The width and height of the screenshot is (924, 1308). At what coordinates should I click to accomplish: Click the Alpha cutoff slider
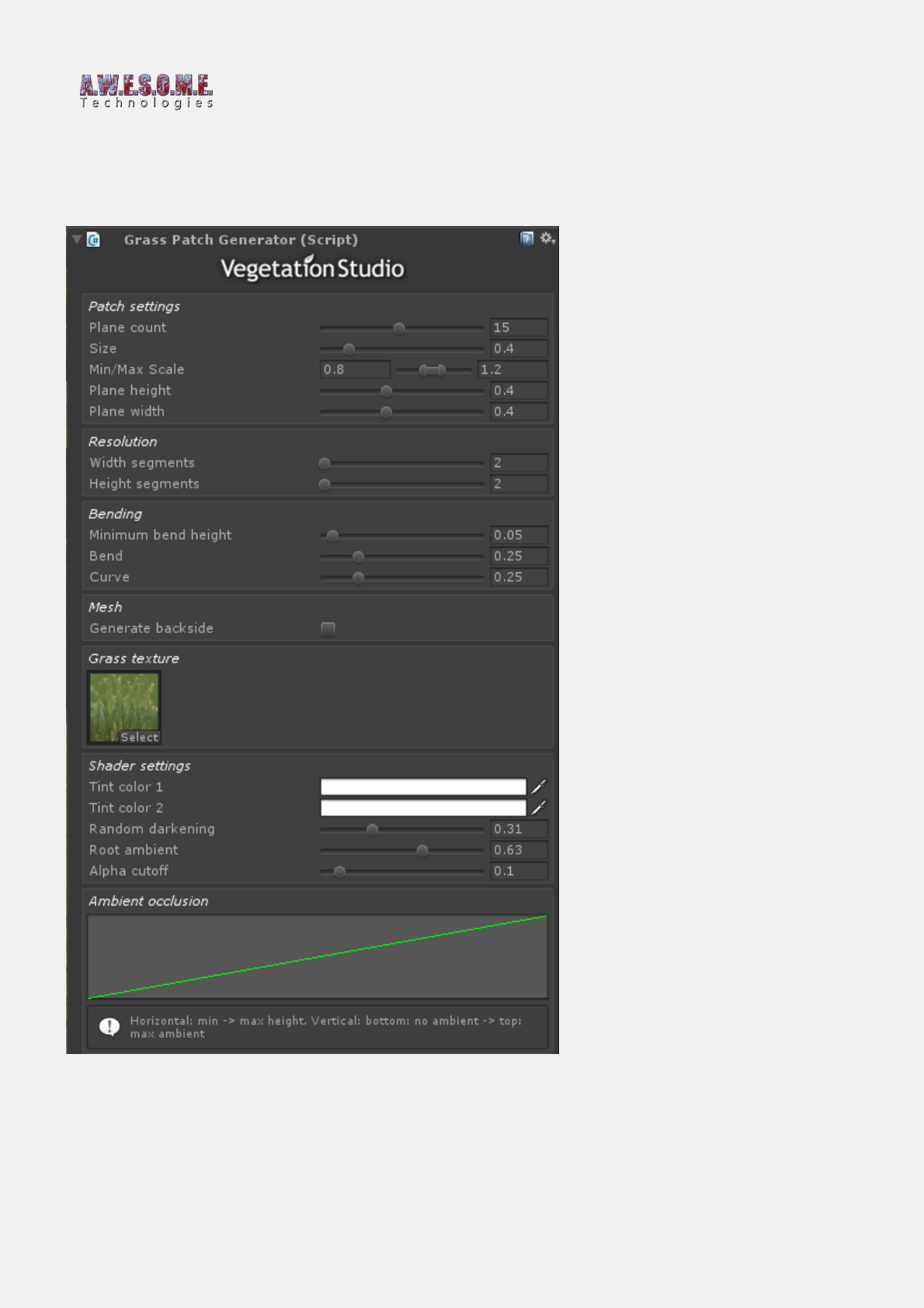pos(401,871)
